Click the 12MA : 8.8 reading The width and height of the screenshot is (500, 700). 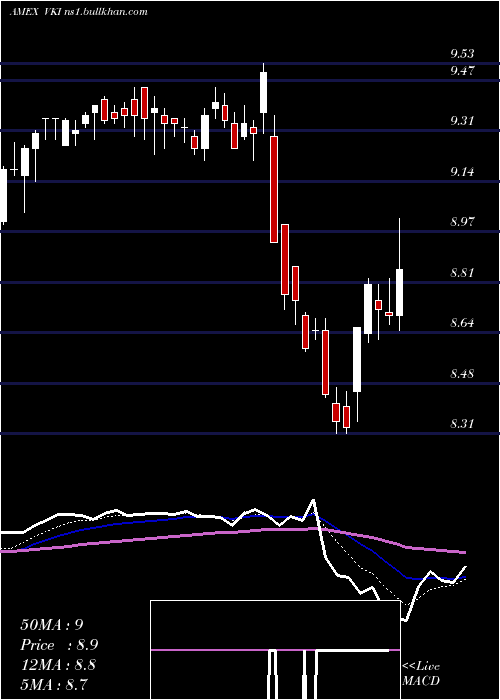[x=57, y=664]
